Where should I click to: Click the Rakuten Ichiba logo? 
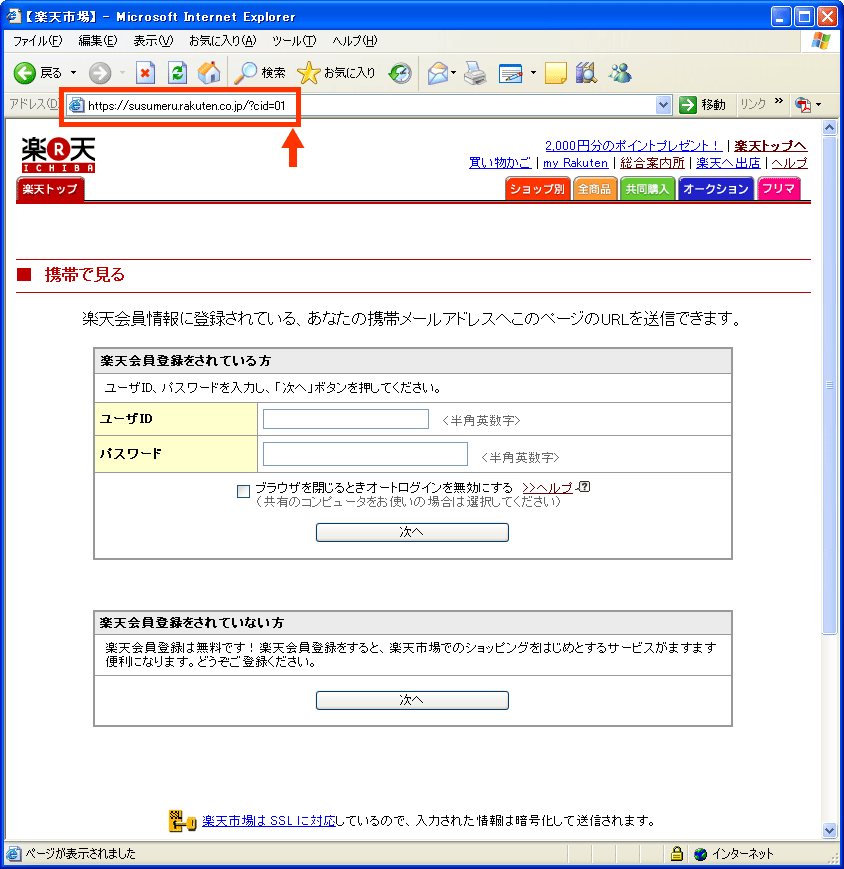pyautogui.click(x=58, y=155)
